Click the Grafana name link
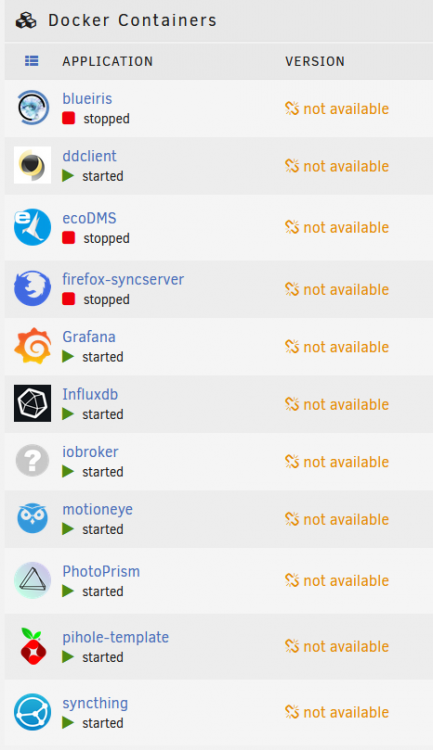The height and width of the screenshot is (750, 433). 89,337
